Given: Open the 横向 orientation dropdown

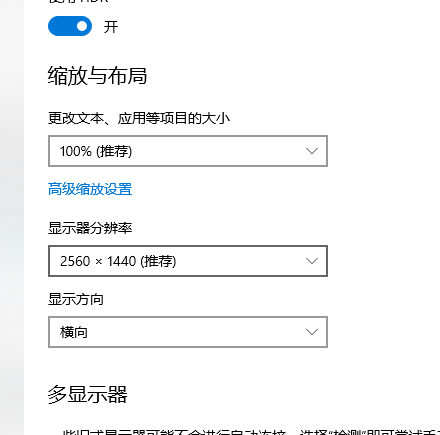Looking at the screenshot, I should (188, 332).
